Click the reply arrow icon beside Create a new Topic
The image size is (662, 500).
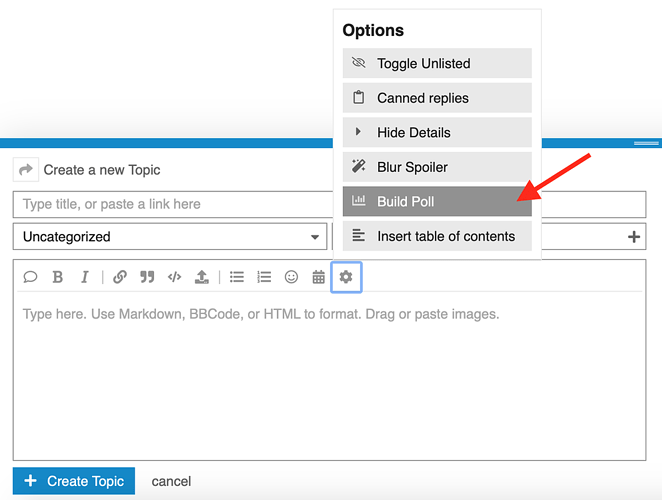point(26,170)
